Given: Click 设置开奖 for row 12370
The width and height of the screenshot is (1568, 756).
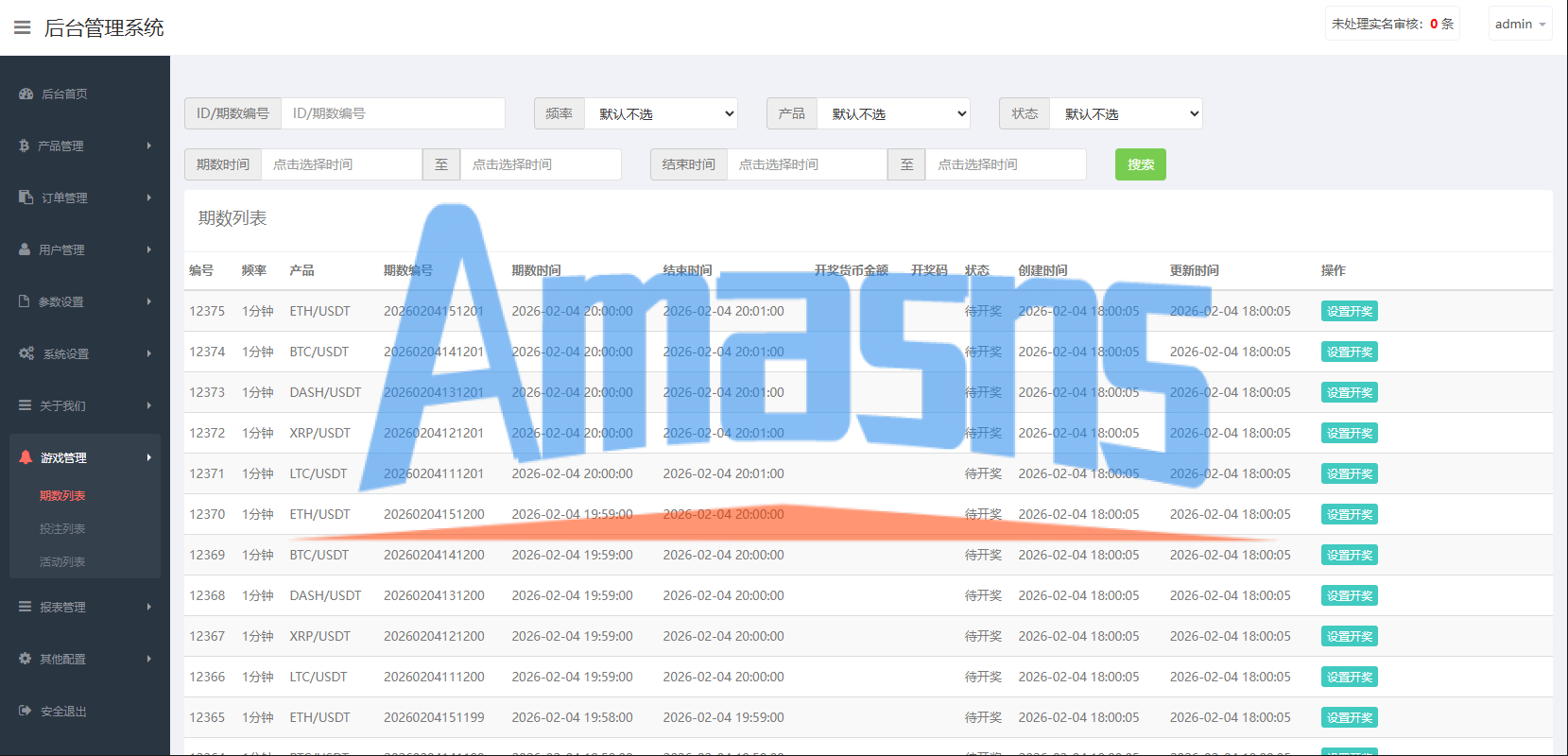Looking at the screenshot, I should [1349, 514].
